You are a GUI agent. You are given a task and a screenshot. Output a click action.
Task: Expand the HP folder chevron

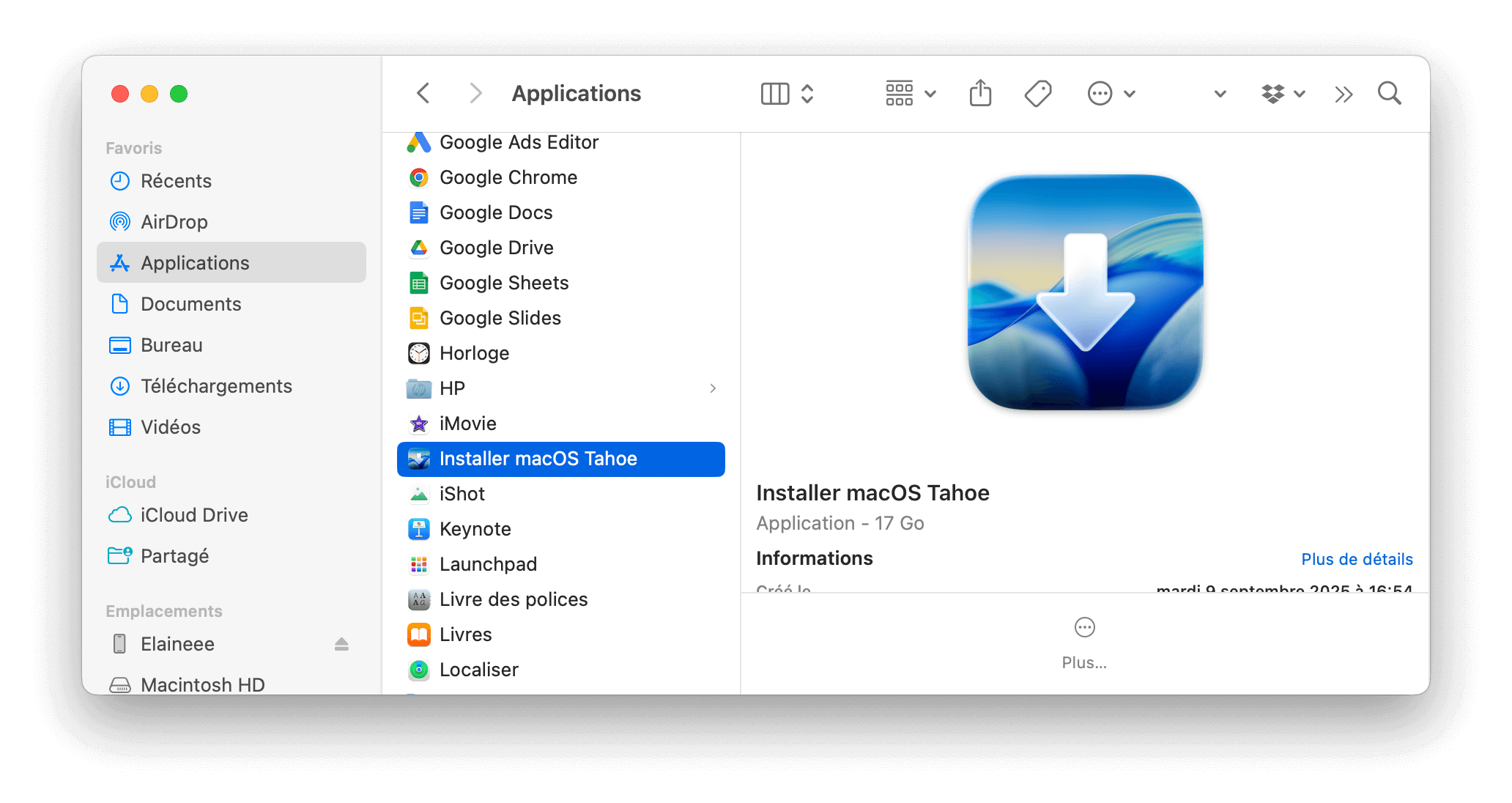[x=713, y=388]
